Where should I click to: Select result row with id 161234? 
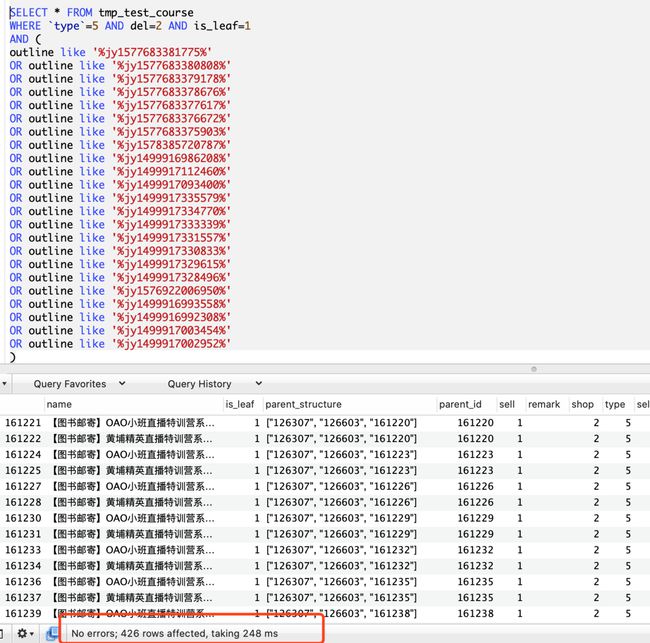click(325, 566)
